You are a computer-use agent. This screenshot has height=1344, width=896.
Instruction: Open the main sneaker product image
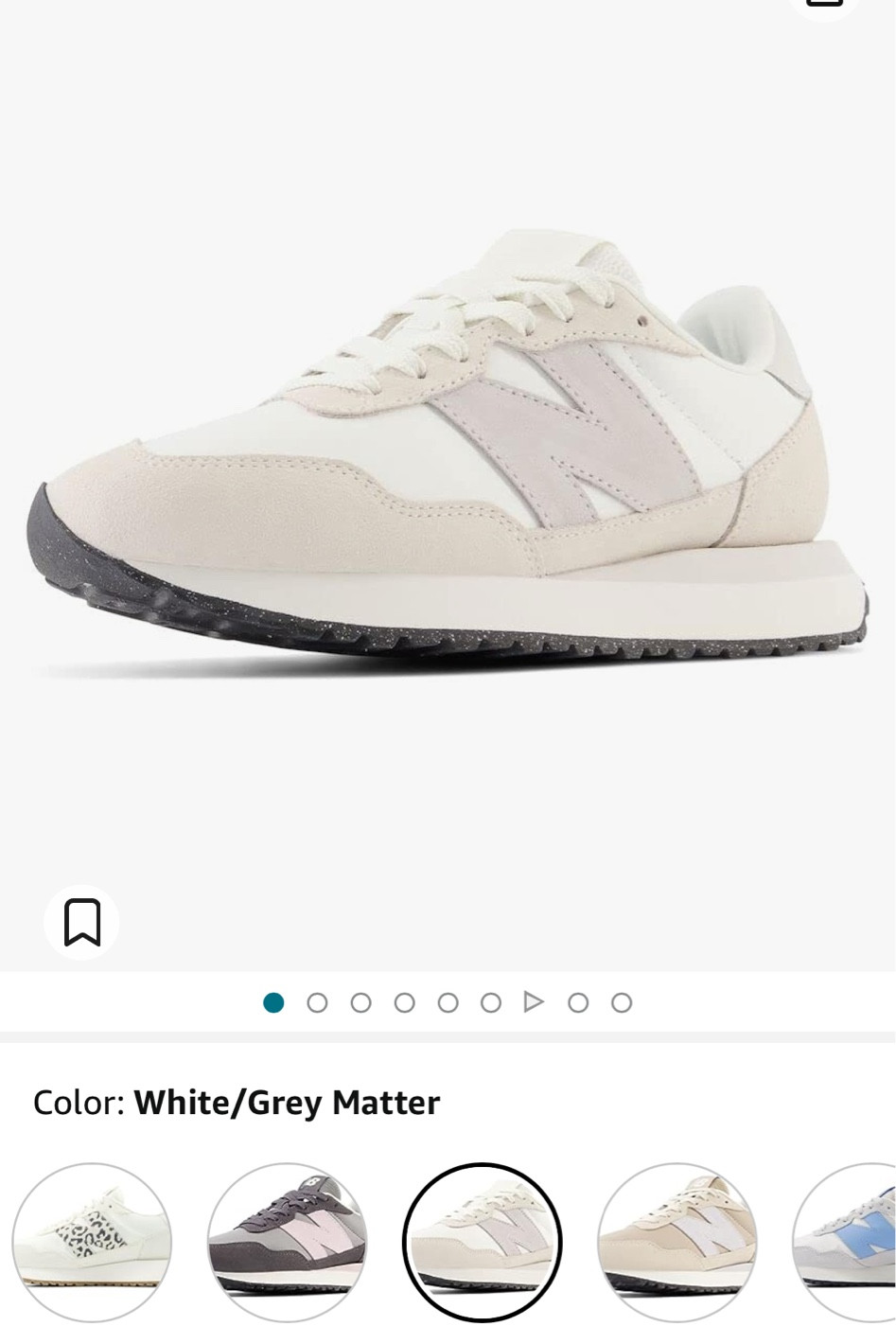pyautogui.click(x=448, y=454)
